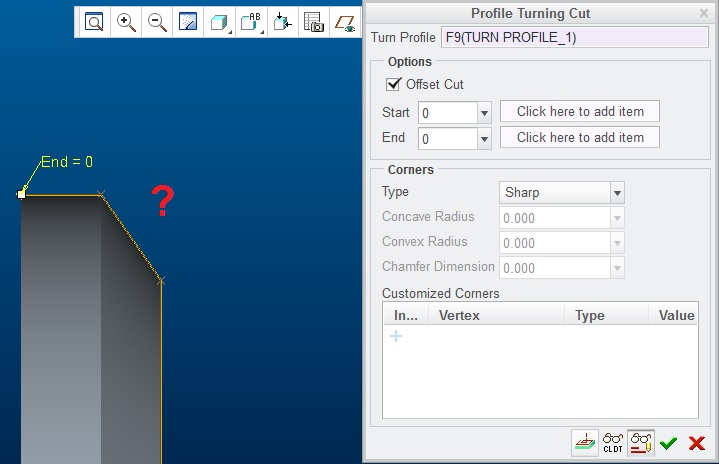Click the view manager table icon

[x=313, y=22]
